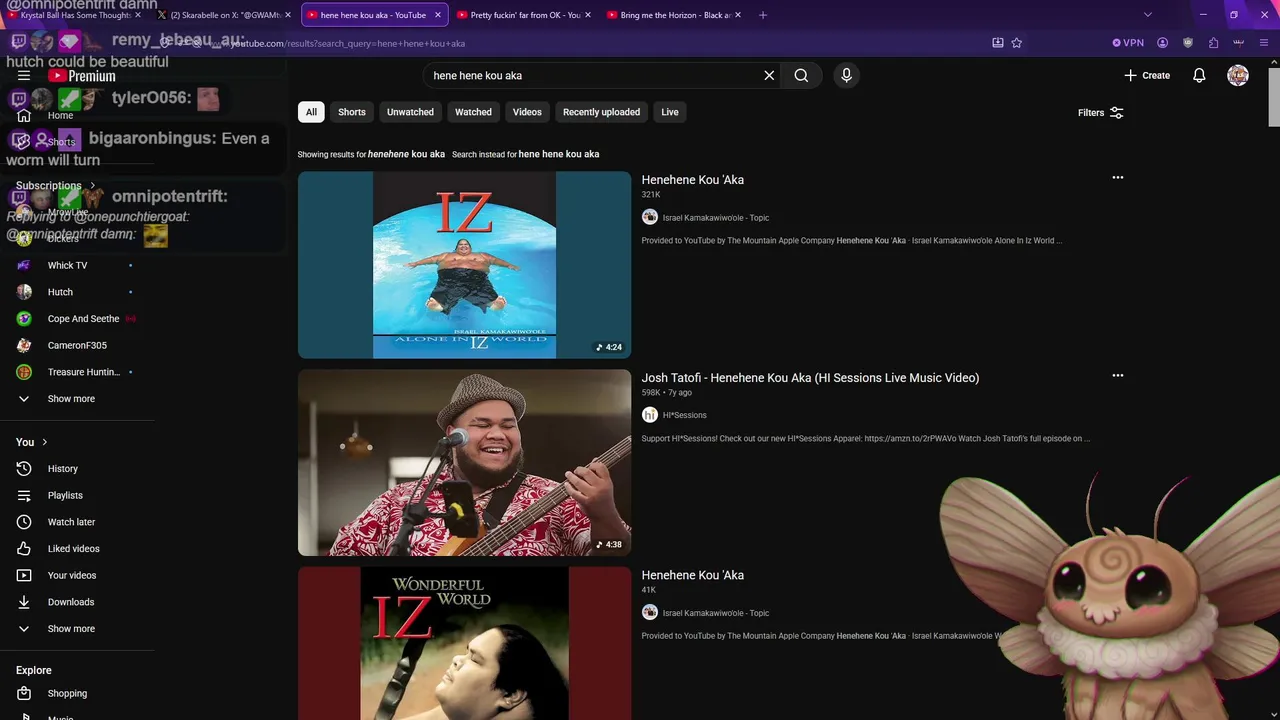This screenshot has width=1280, height=720.
Task: Play the Josh Tatofi video thumbnail
Action: pyautogui.click(x=464, y=462)
